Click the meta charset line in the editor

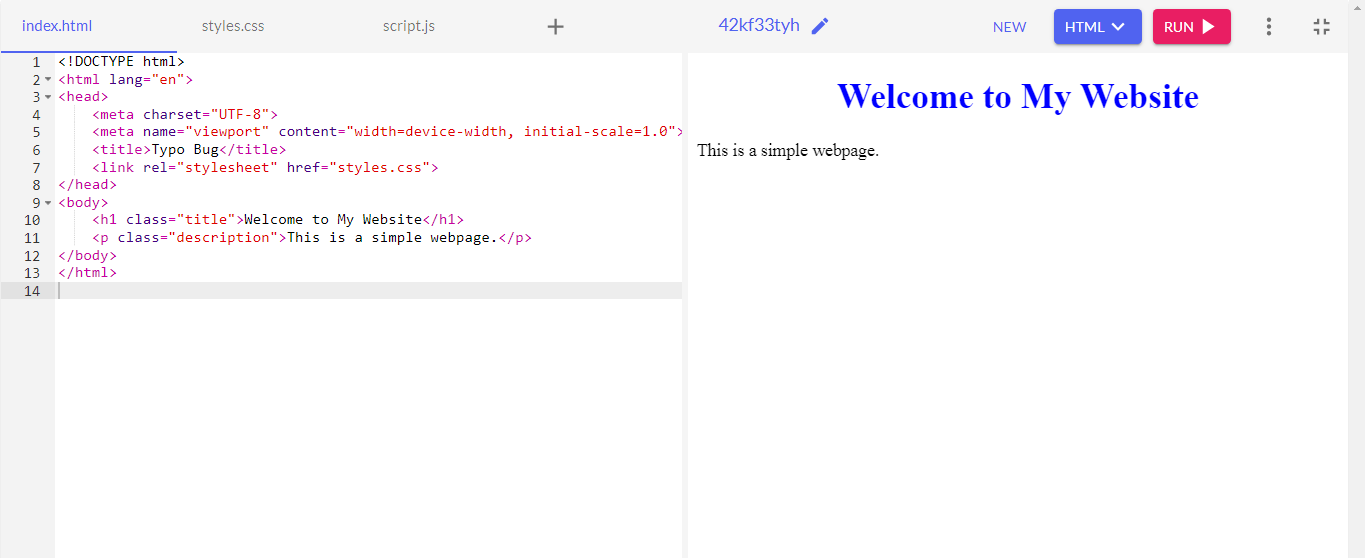tap(185, 115)
